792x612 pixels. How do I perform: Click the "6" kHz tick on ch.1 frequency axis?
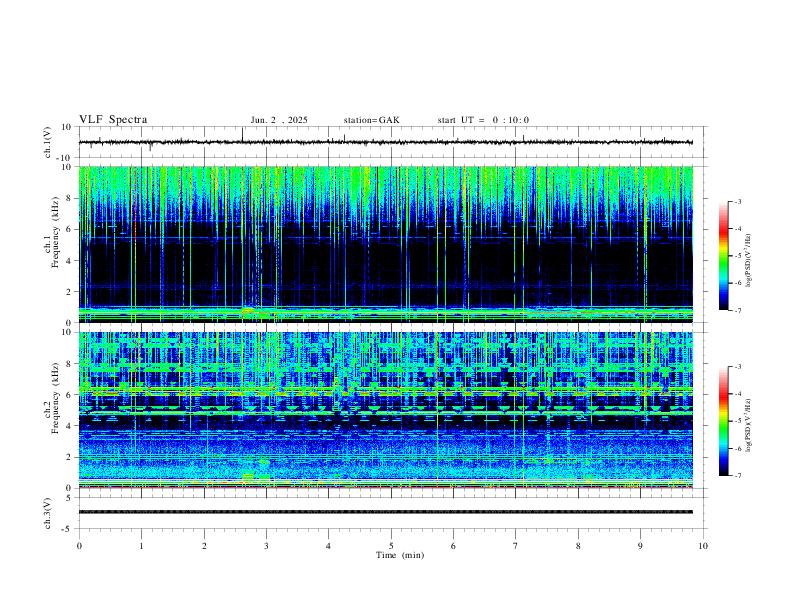coord(69,229)
